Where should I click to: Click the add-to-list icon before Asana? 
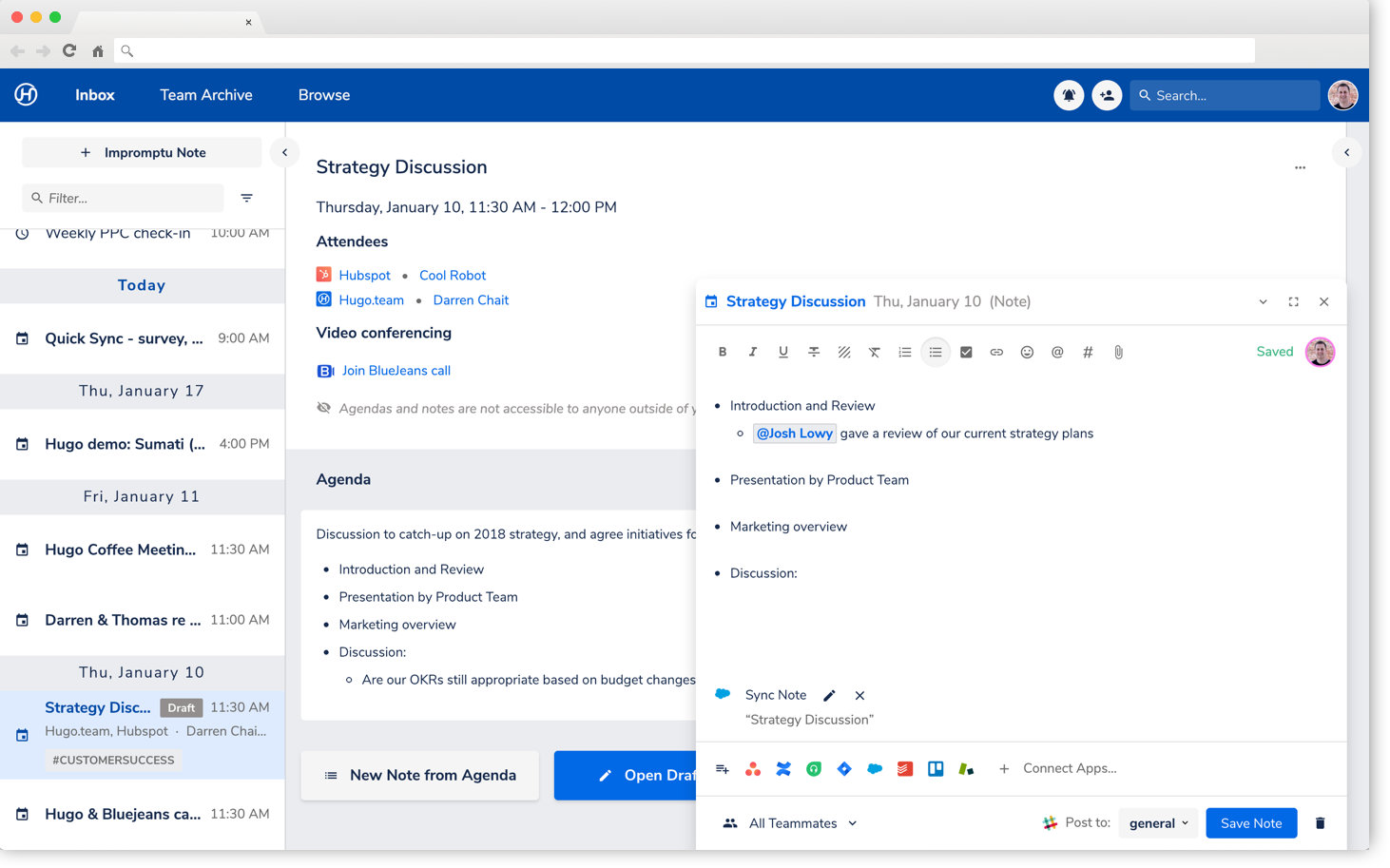tap(723, 769)
